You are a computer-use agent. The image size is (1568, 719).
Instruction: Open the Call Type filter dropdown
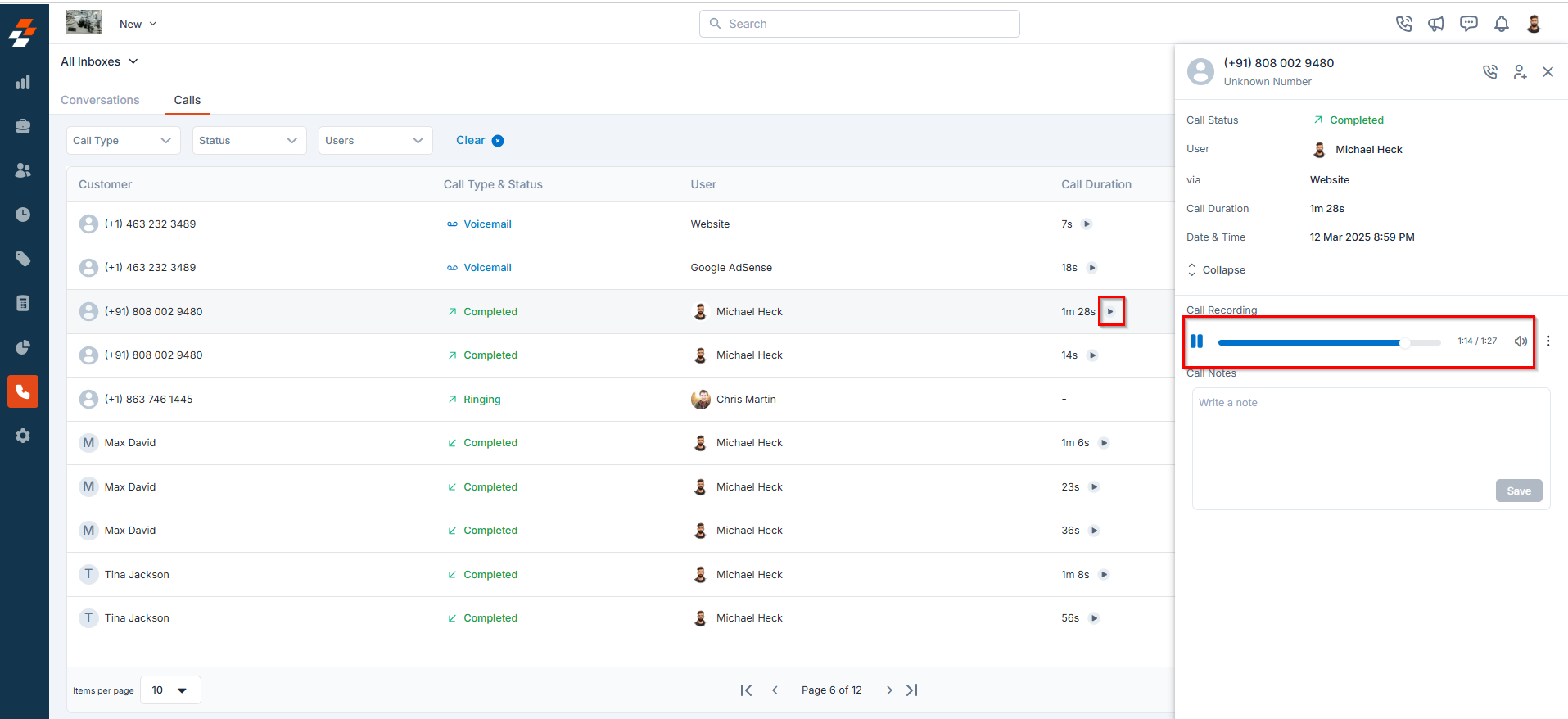pyautogui.click(x=123, y=140)
